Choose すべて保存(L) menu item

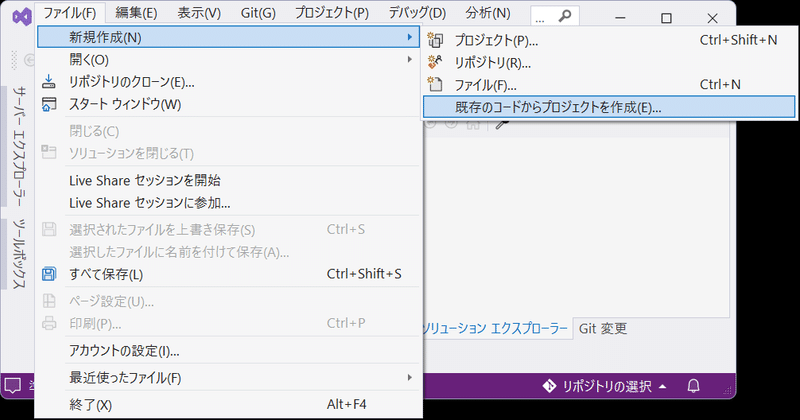228,274
